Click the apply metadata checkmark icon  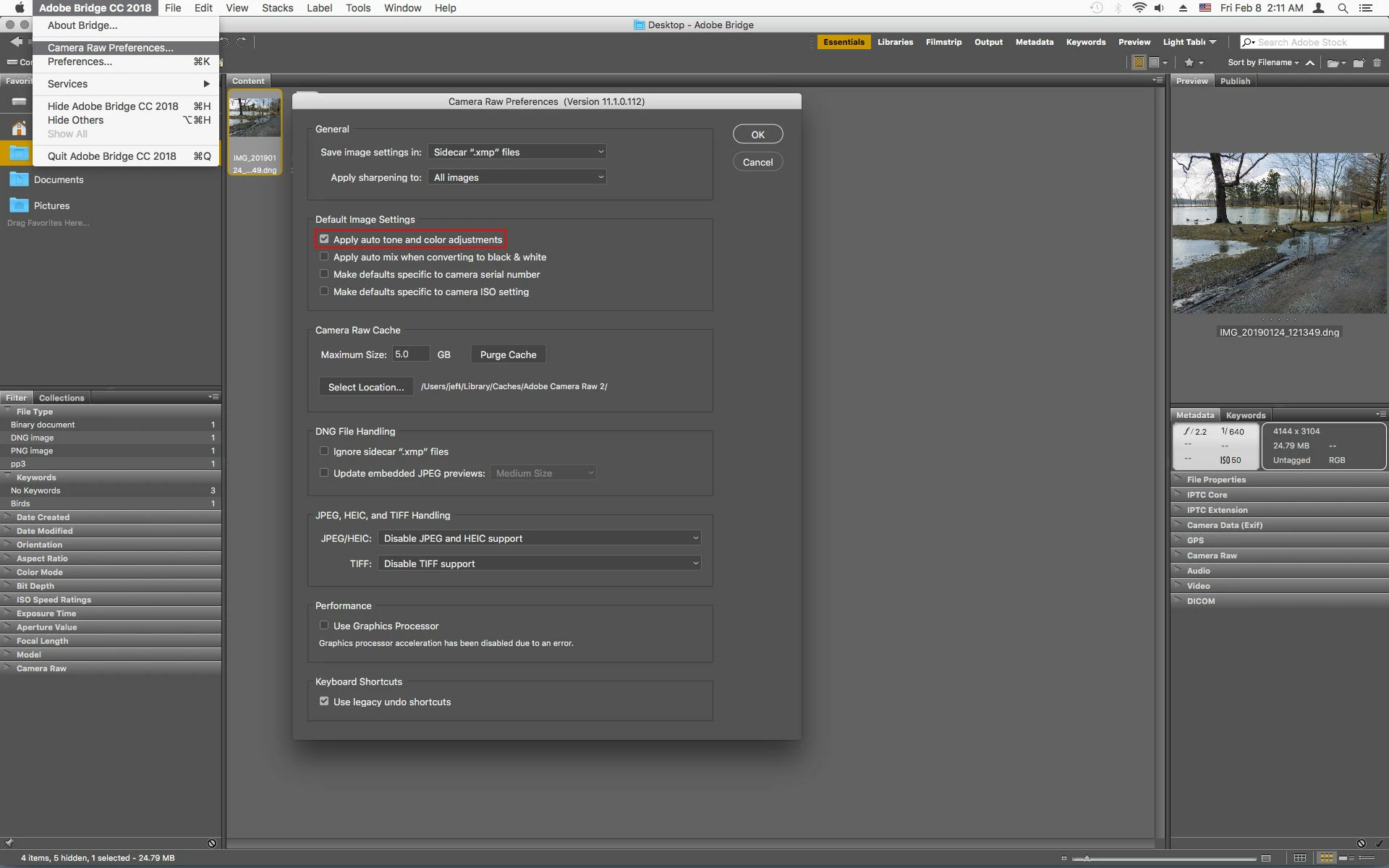pyautogui.click(x=1379, y=843)
